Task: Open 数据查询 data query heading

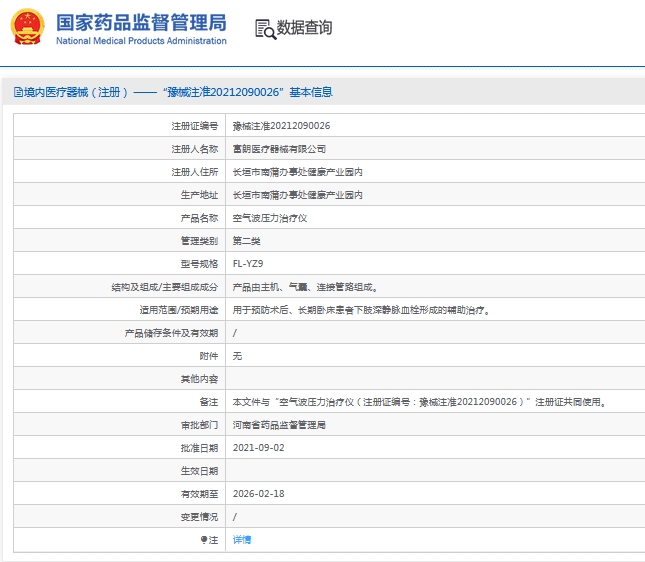Action: 304,28
